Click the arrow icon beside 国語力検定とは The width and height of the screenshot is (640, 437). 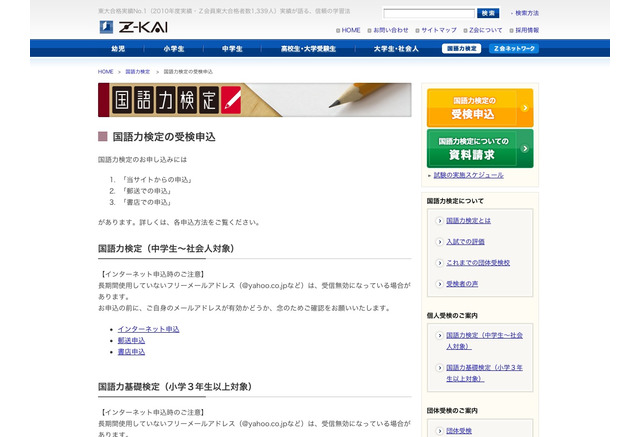click(x=440, y=220)
